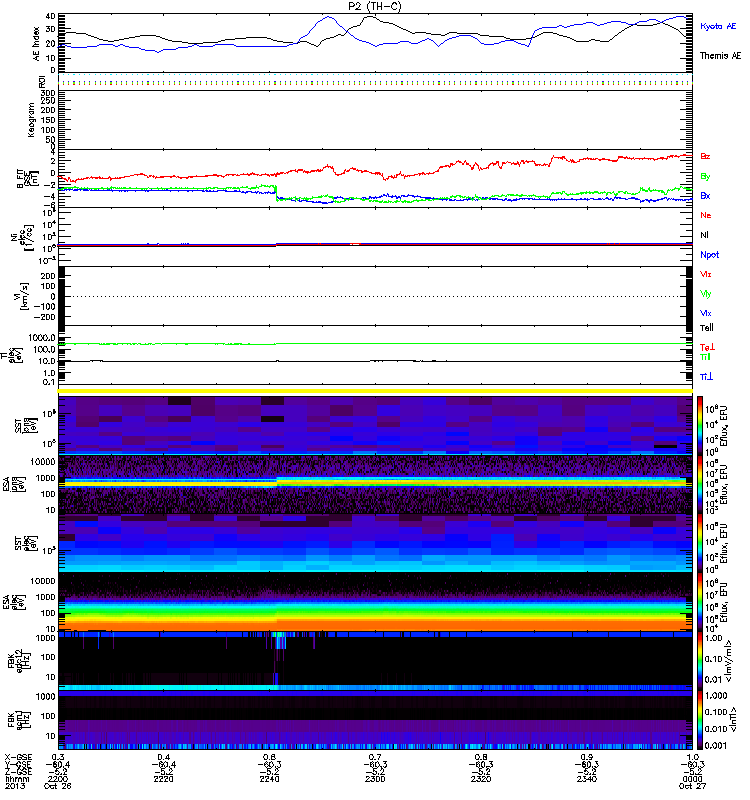The image size is (750, 800).
Task: Click the Keogram axis label
Action: pyautogui.click(x=31, y=120)
